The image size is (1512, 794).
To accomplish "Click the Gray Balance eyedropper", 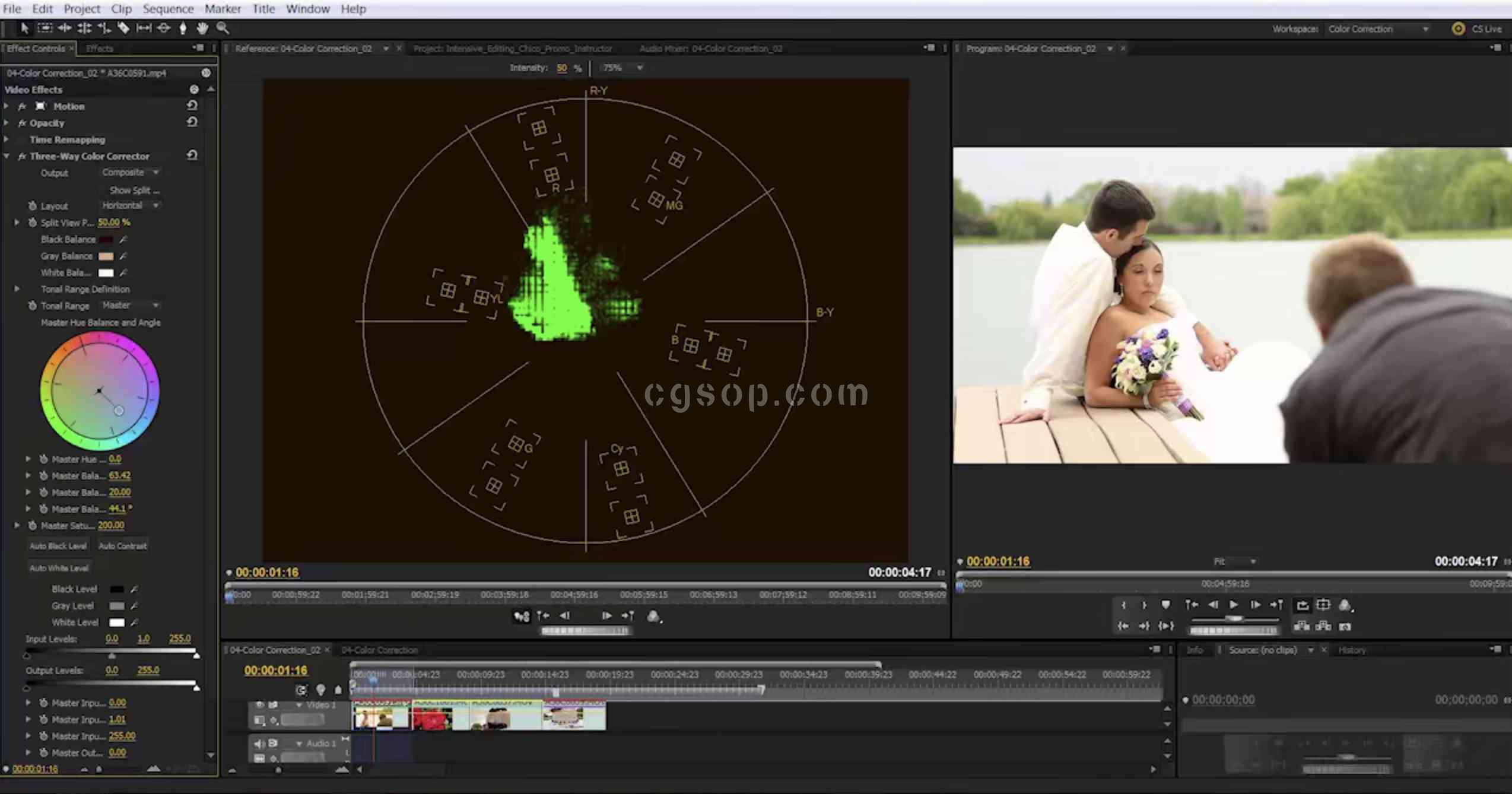I will click(x=123, y=256).
